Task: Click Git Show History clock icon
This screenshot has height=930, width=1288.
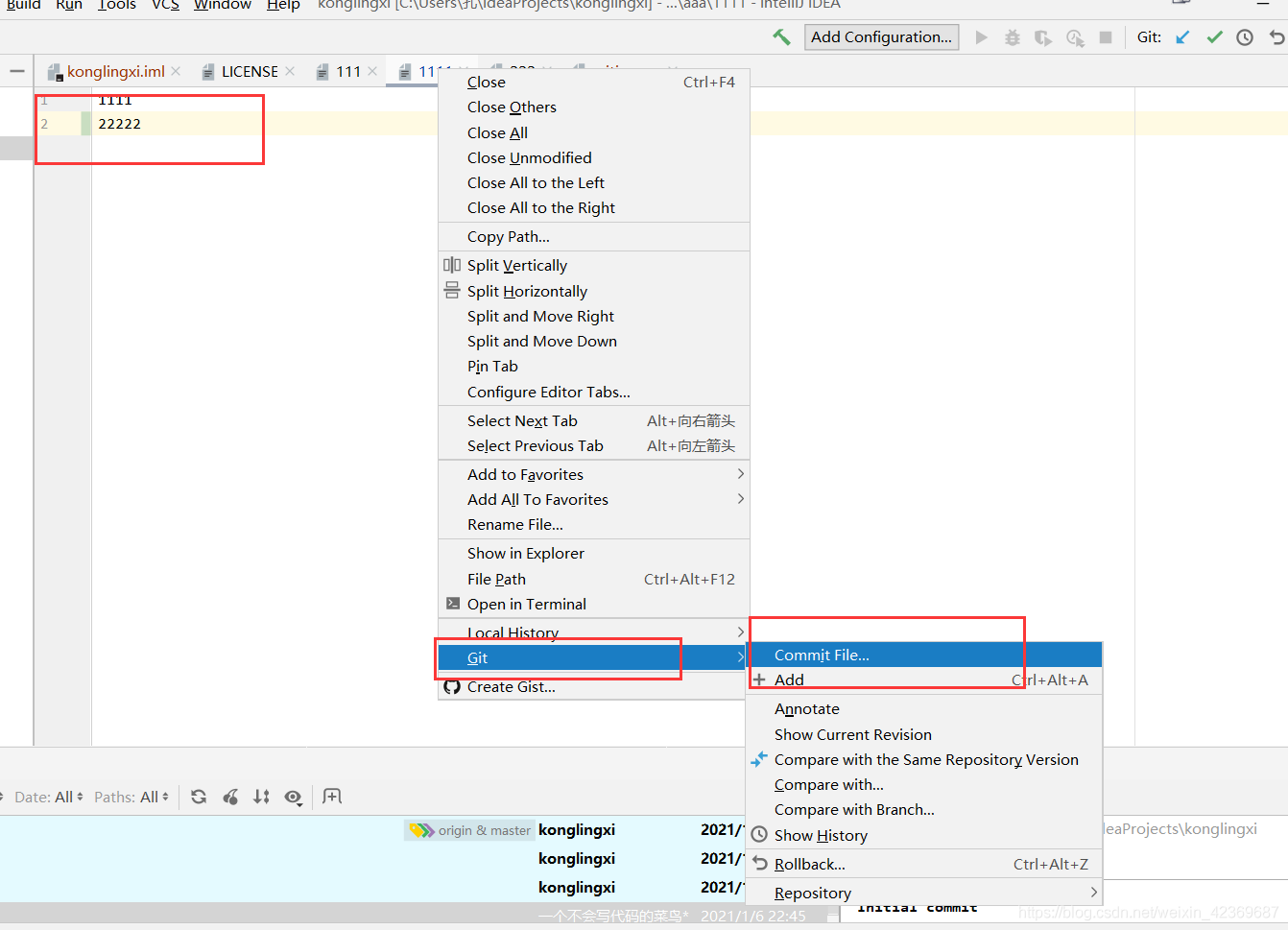Action: [x=1245, y=37]
